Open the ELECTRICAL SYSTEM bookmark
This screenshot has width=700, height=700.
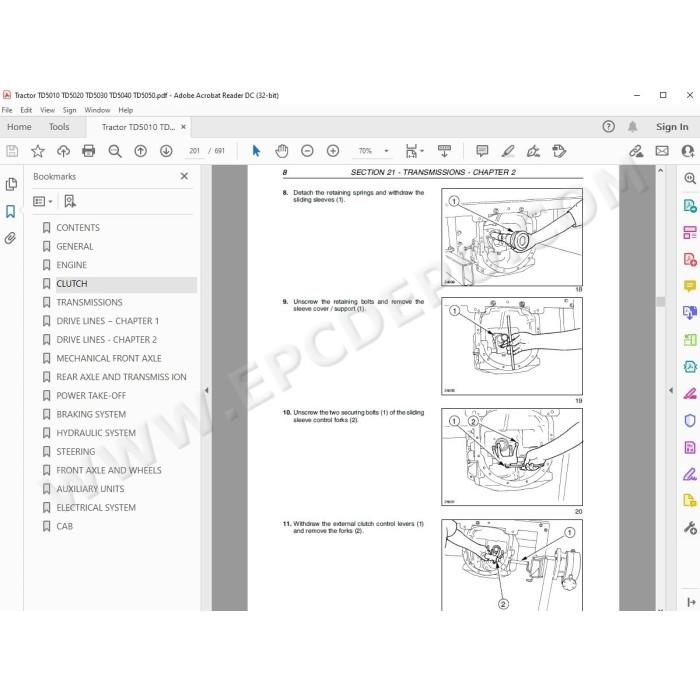96,508
